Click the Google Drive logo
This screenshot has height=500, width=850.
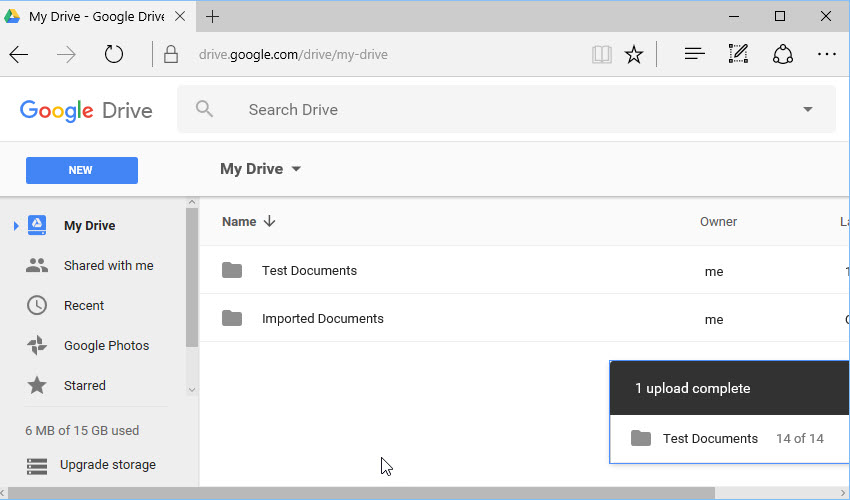pyautogui.click(x=86, y=111)
